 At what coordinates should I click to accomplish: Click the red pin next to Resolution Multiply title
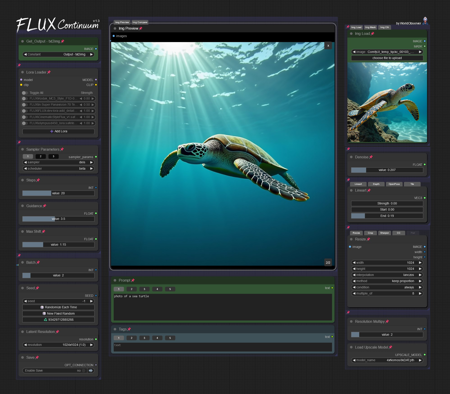pyautogui.click(x=387, y=322)
